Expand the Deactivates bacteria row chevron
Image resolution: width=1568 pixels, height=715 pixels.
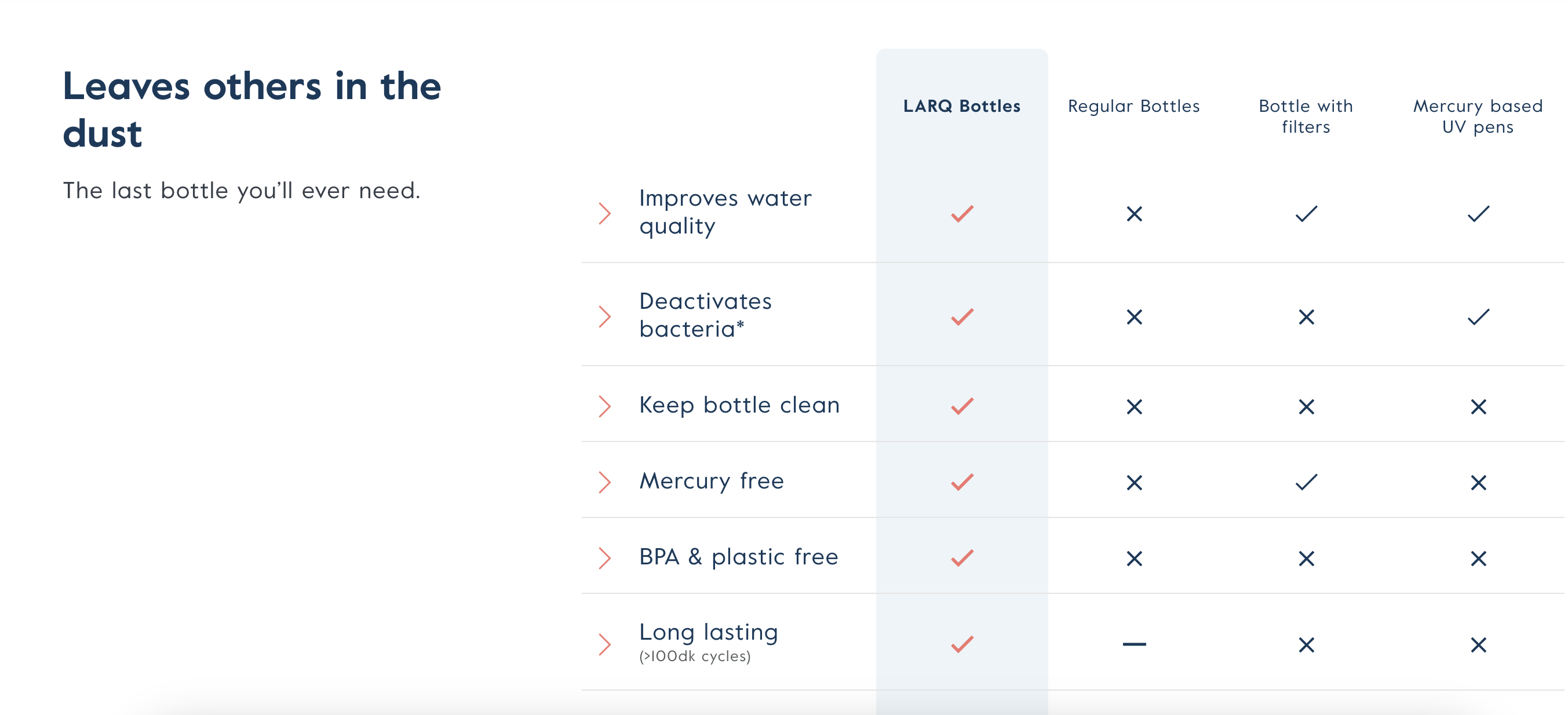[x=604, y=316]
